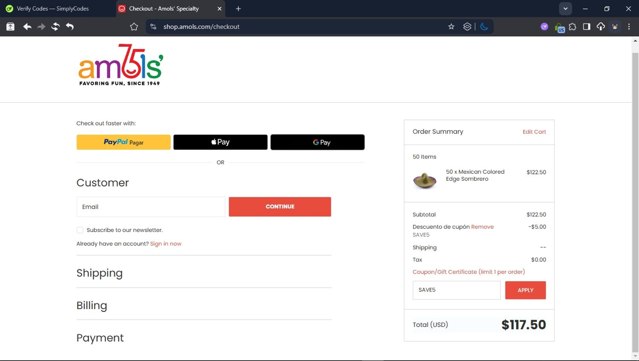Open the tab search dropdown arrow

(565, 9)
